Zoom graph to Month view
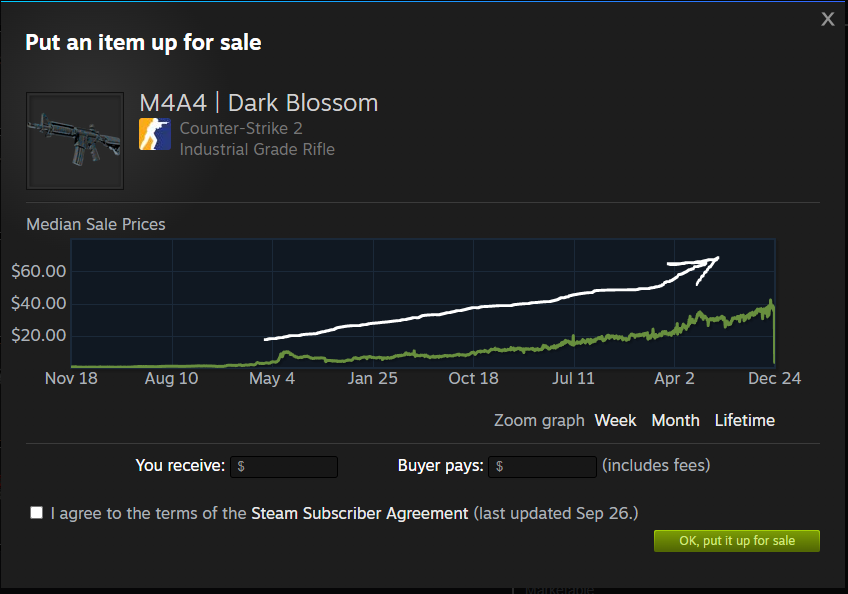This screenshot has height=594, width=848. (x=675, y=420)
